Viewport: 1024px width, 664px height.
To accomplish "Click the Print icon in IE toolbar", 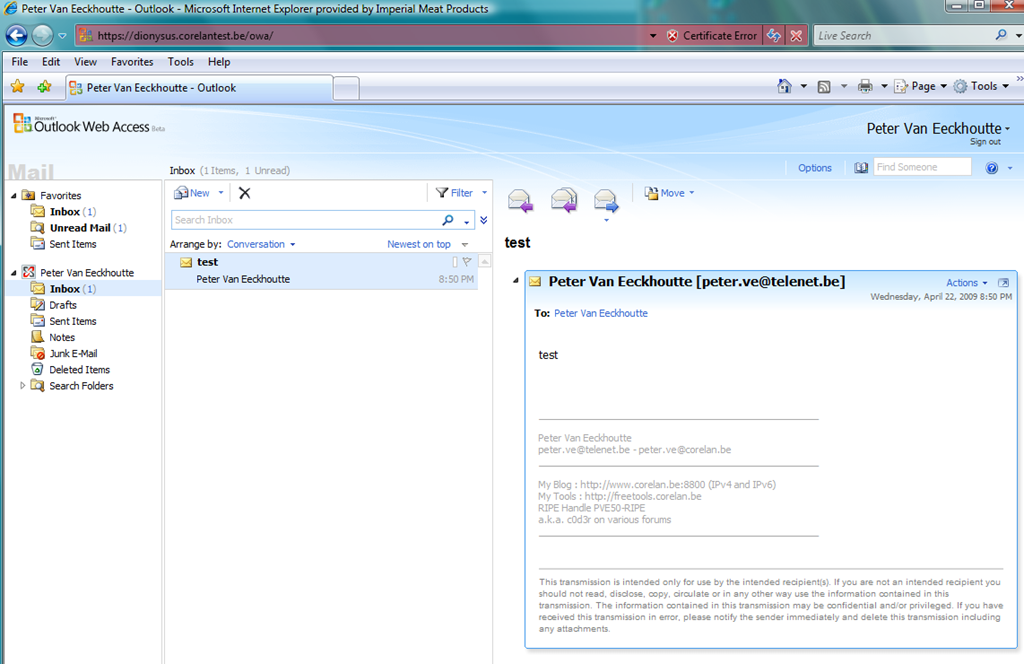I will pyautogui.click(x=865, y=87).
